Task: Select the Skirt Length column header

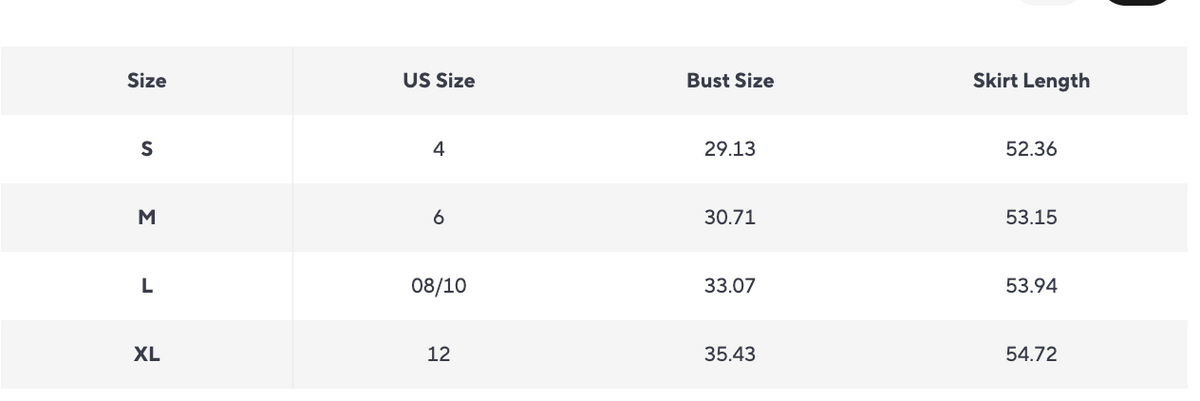Action: [x=1031, y=81]
